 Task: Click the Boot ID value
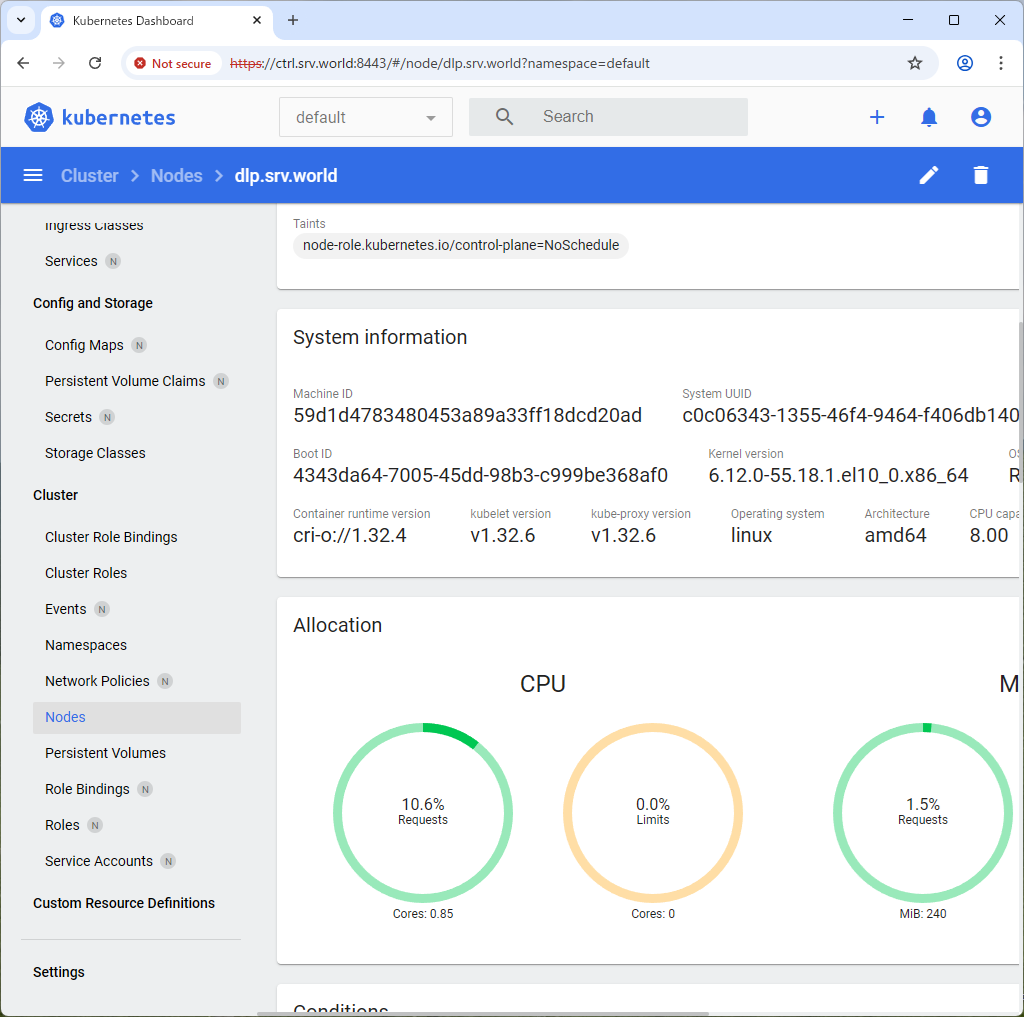click(x=481, y=476)
